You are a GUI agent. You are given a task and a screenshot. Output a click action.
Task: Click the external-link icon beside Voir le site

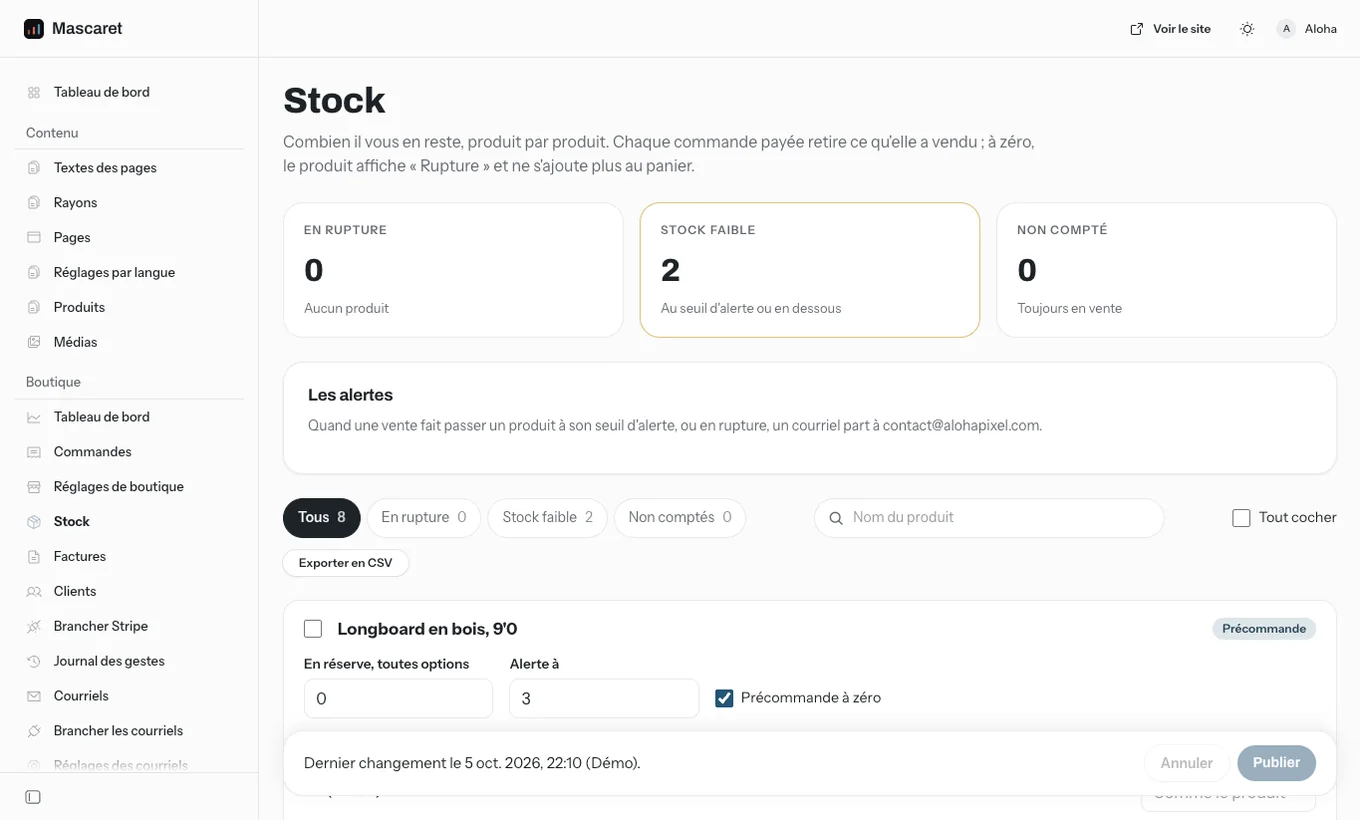(x=1137, y=29)
